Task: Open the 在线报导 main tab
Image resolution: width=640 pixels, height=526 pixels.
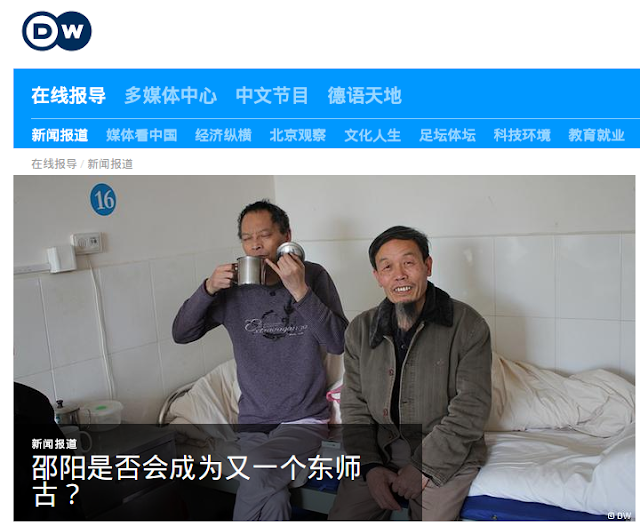Action: click(x=69, y=95)
